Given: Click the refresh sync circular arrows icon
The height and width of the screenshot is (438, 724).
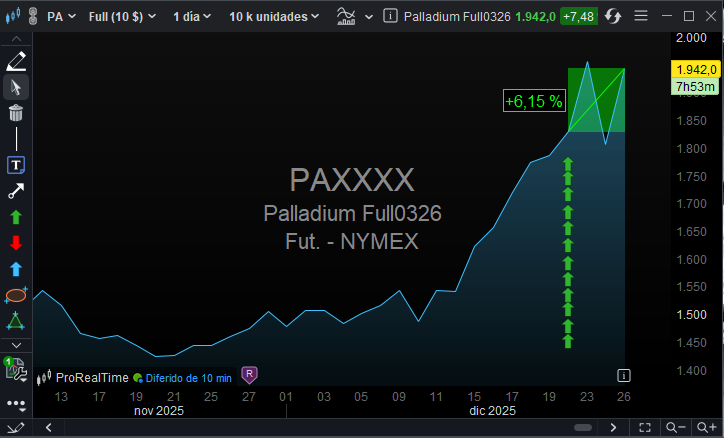Looking at the screenshot, I should [613, 16].
